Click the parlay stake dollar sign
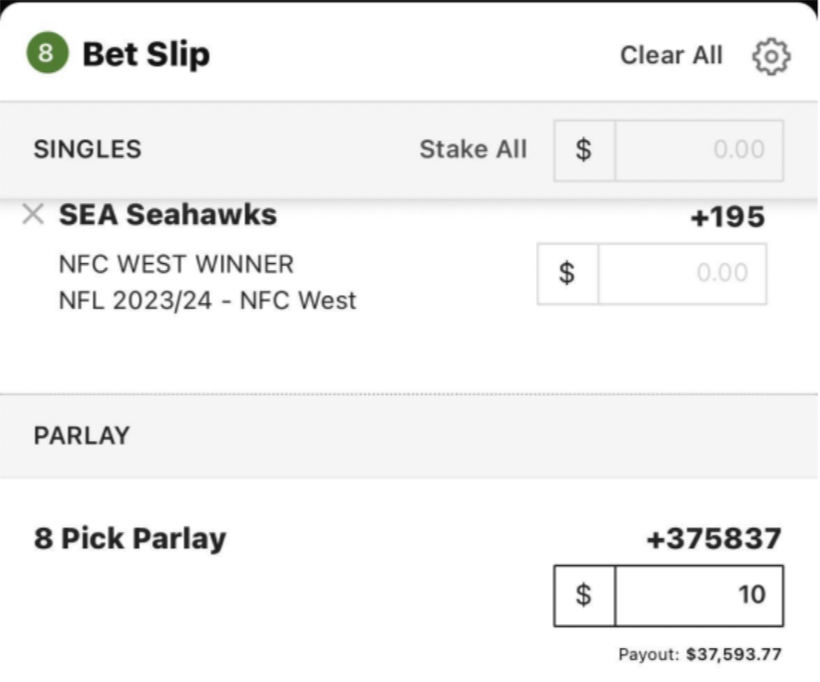The image size is (820, 682). (584, 595)
